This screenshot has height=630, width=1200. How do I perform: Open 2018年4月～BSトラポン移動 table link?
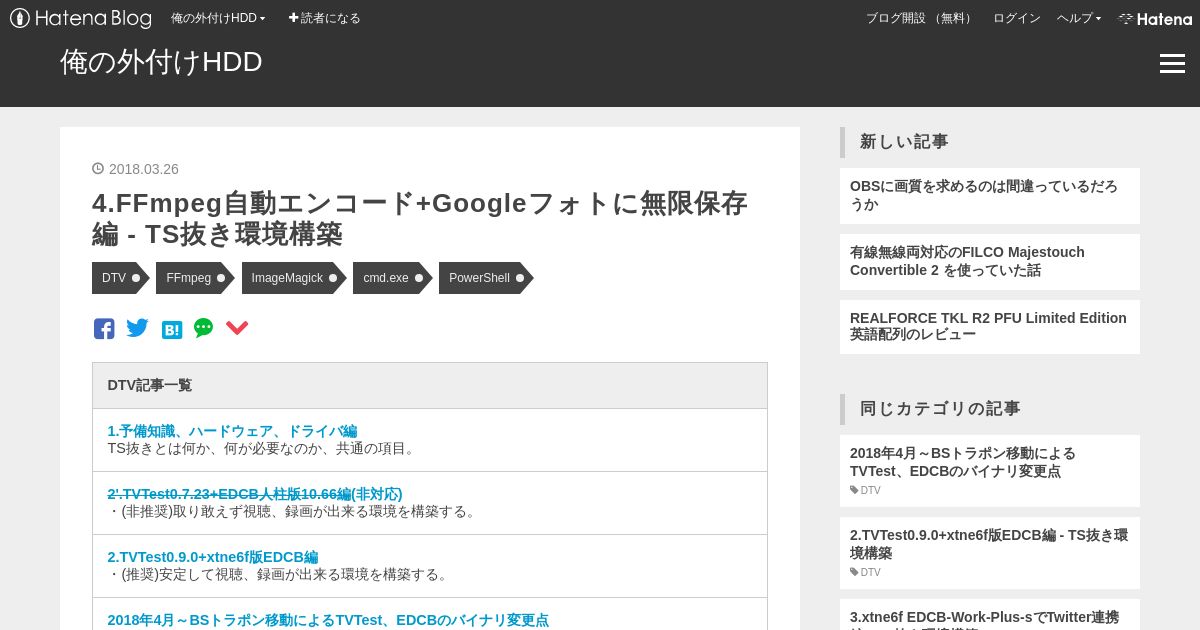point(328,620)
